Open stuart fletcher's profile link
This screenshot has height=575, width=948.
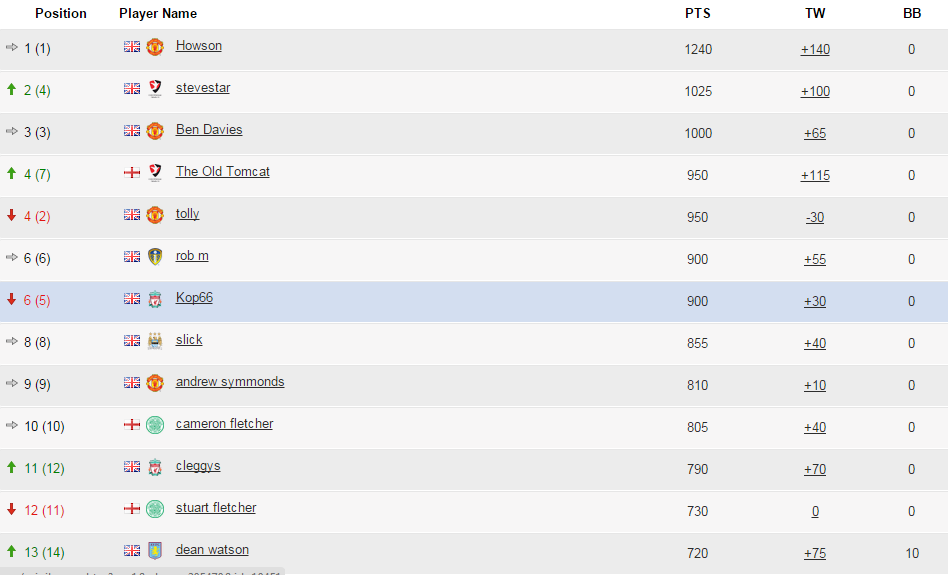(216, 507)
